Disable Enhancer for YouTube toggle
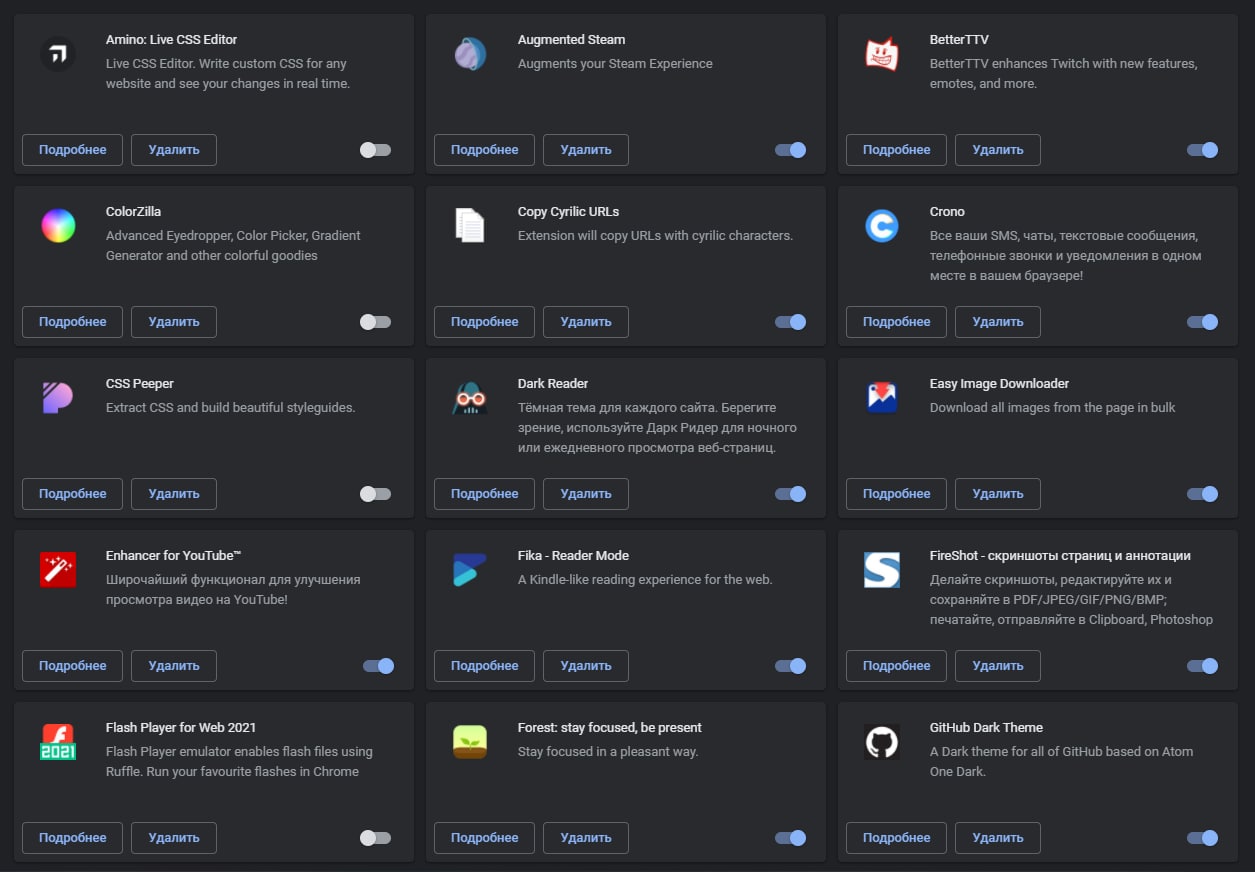 (x=378, y=666)
